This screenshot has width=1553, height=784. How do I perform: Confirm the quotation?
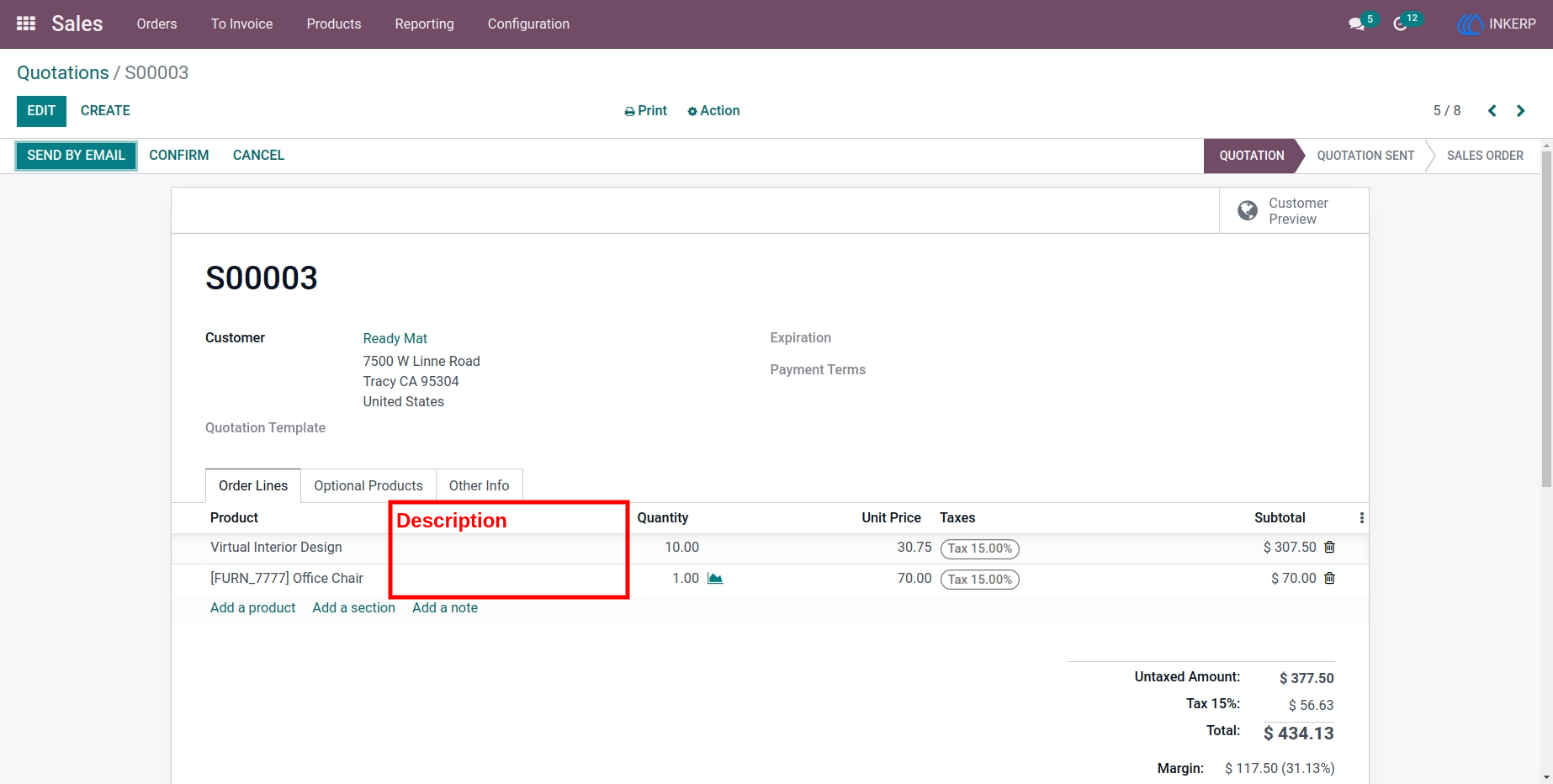point(179,156)
